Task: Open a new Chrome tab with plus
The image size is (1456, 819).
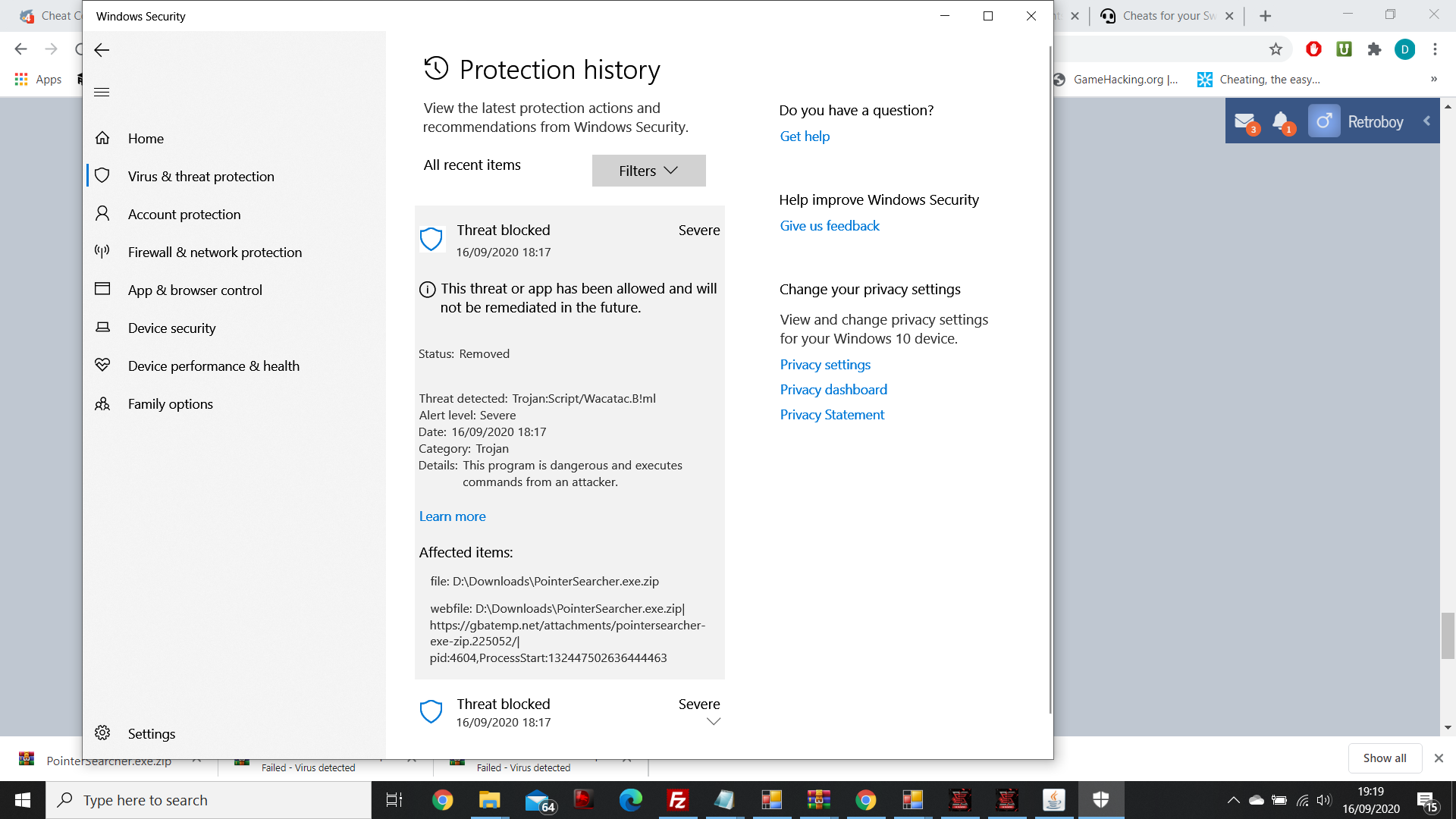Action: click(x=1265, y=16)
